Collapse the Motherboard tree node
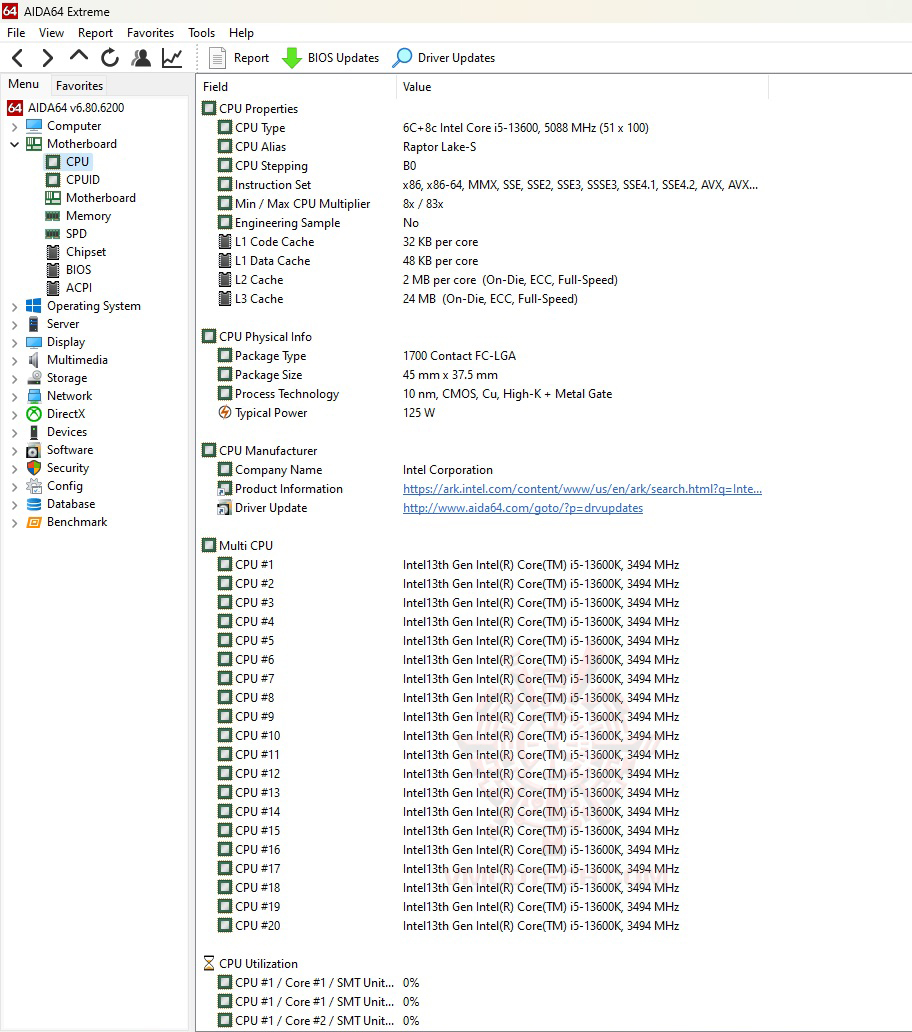This screenshot has height=1032, width=912. (x=14, y=144)
